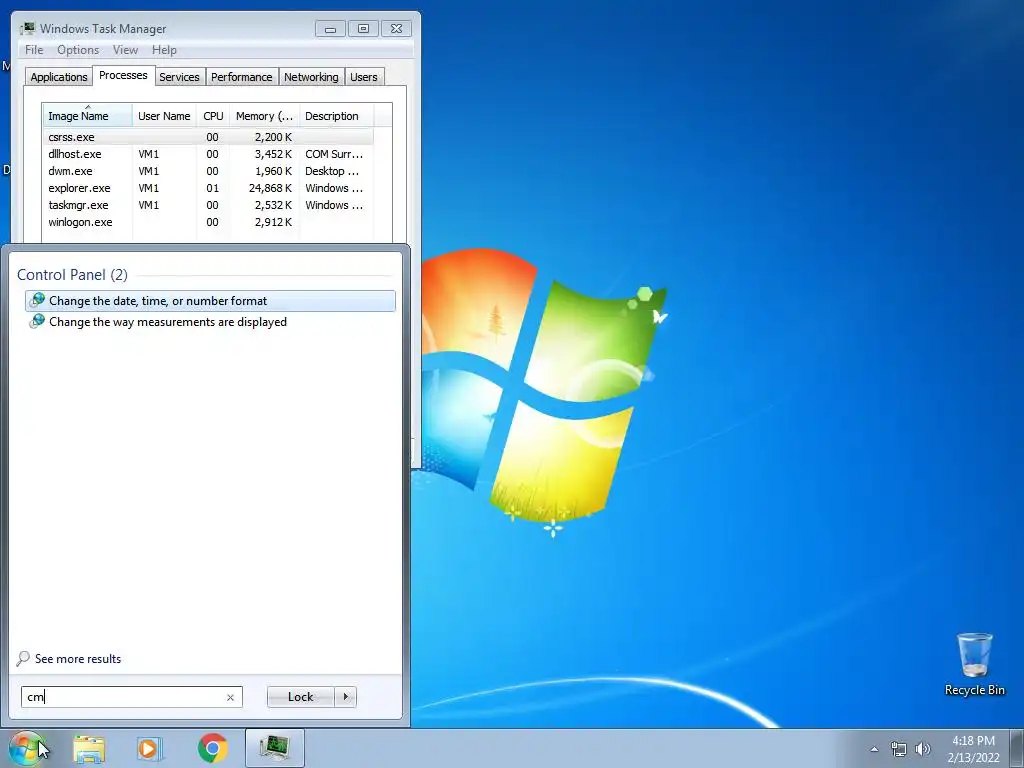
Task: Select the taskmgr.exe process row
Action: click(x=208, y=205)
